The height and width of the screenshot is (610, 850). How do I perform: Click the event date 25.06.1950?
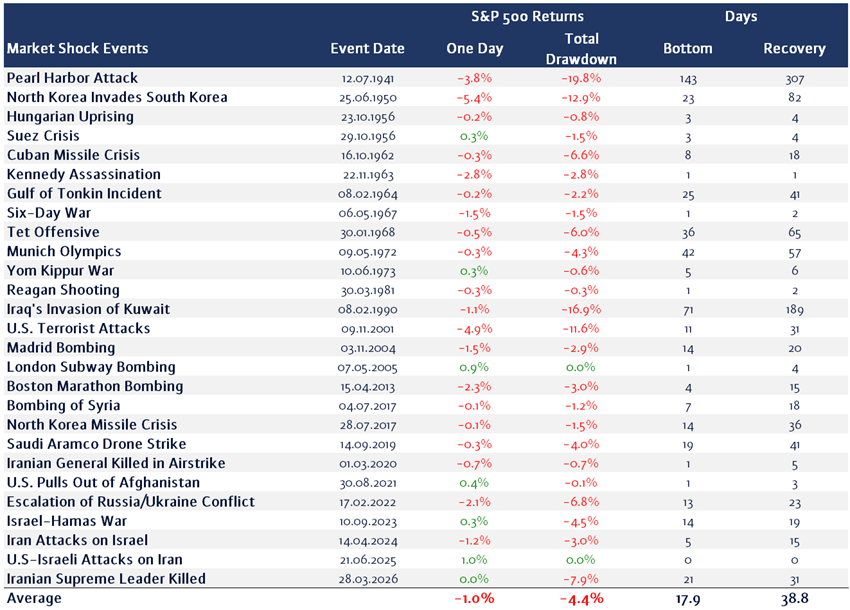tap(368, 98)
